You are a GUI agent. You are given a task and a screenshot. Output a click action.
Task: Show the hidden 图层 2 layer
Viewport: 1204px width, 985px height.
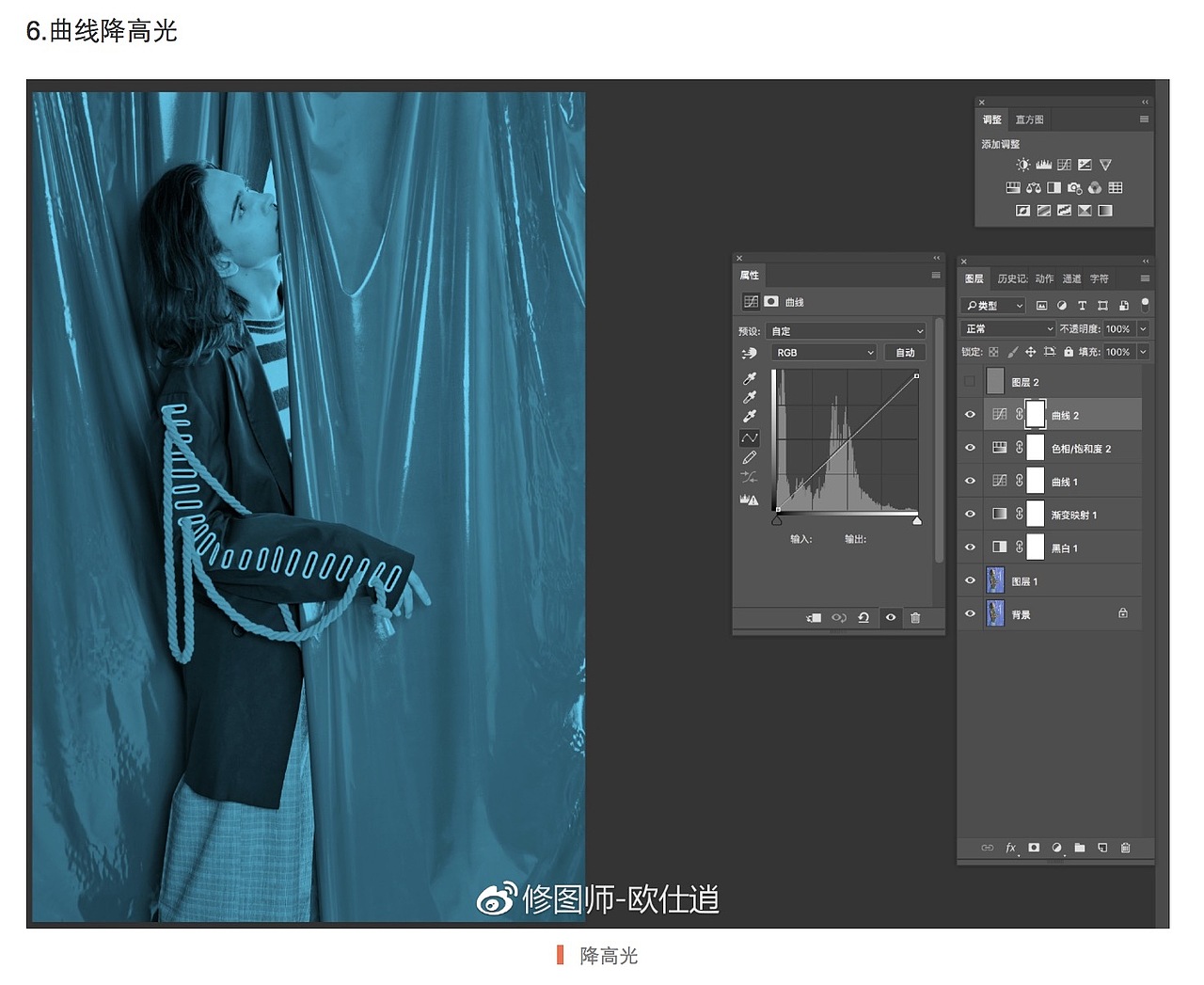[x=970, y=381]
